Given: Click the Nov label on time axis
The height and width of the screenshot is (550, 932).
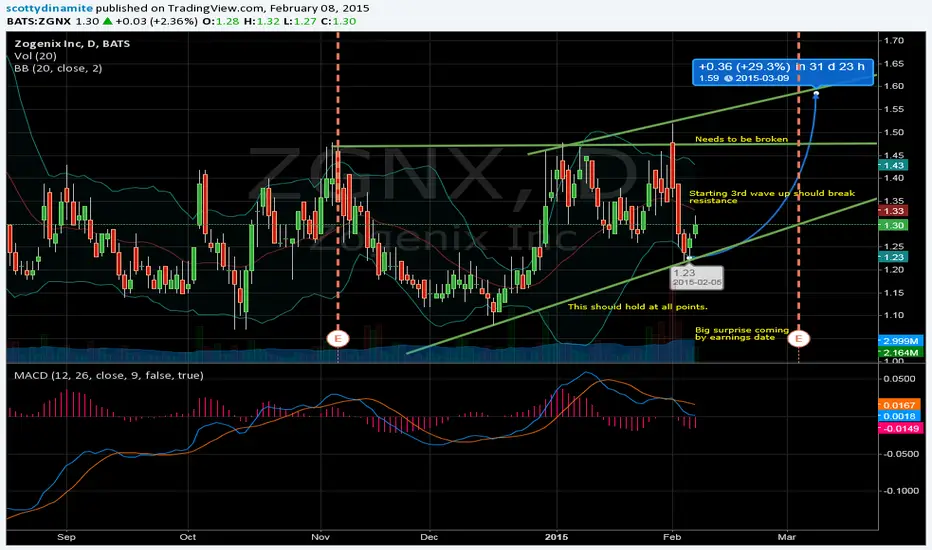Looking at the screenshot, I should 320,537.
